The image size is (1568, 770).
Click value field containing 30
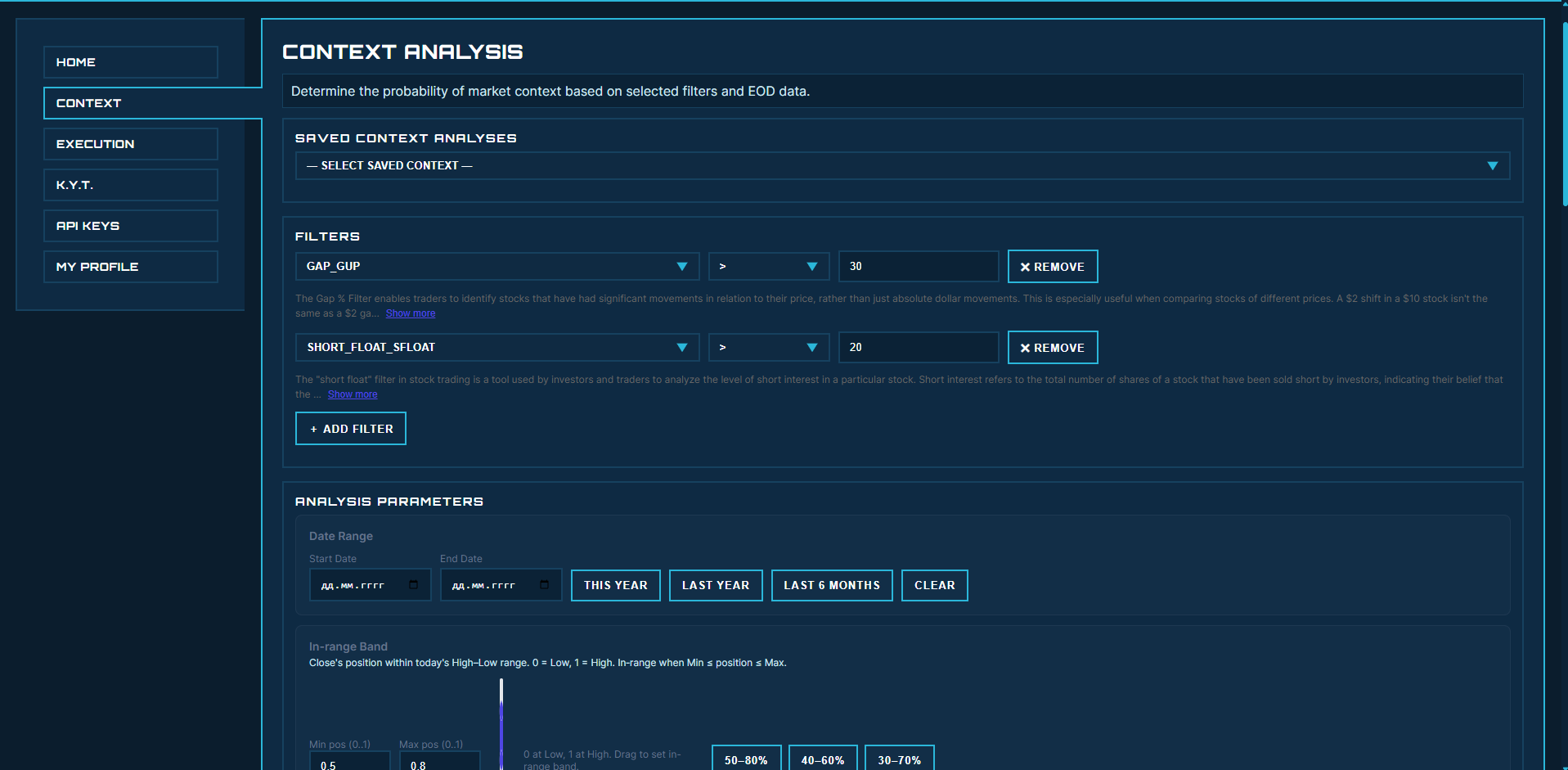919,267
